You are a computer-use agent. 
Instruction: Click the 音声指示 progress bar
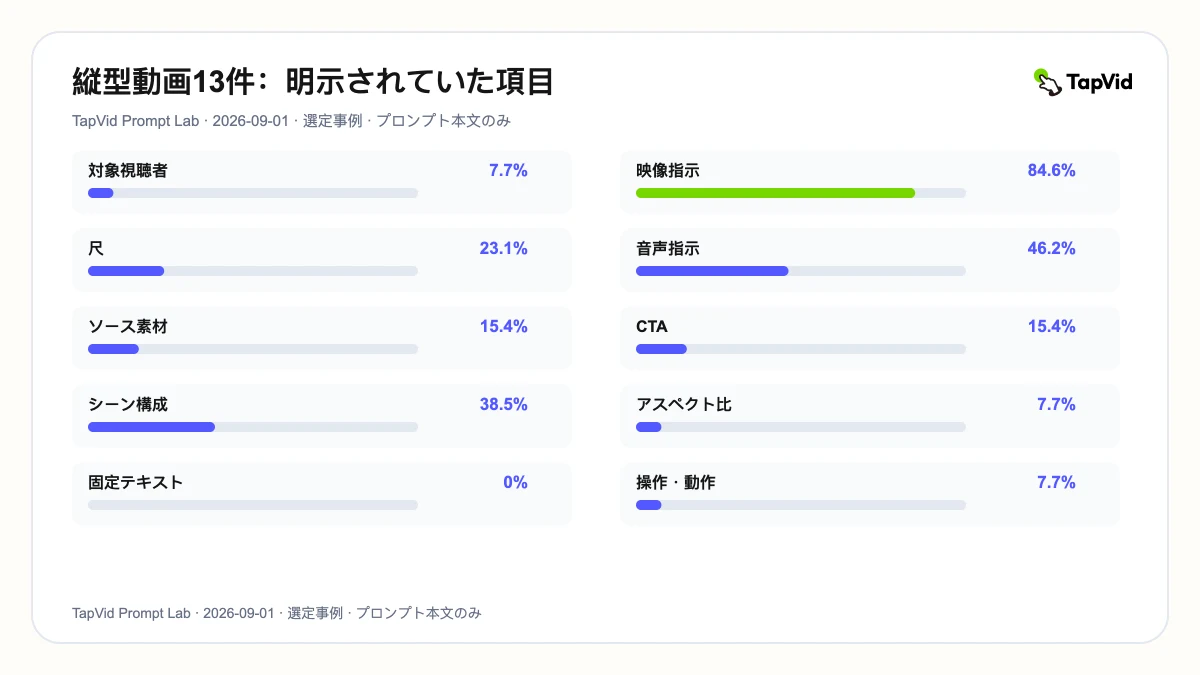801,271
